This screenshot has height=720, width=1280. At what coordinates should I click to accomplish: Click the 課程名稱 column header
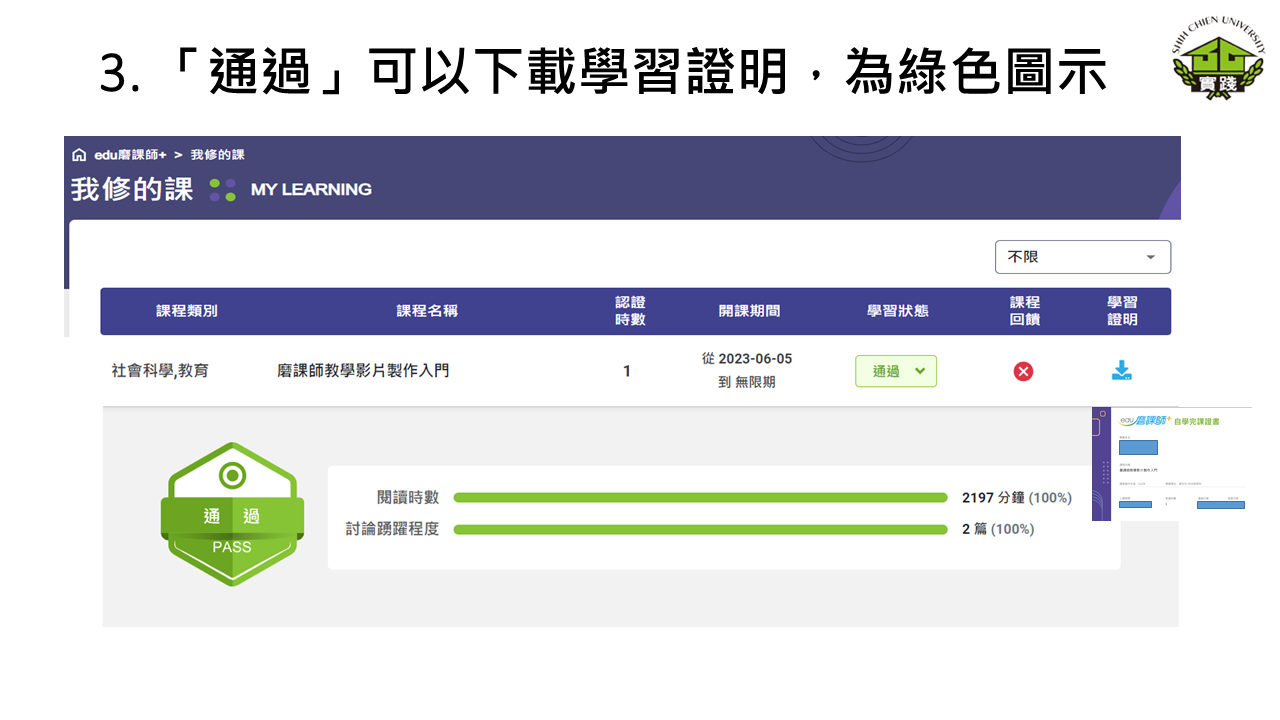[x=427, y=311]
